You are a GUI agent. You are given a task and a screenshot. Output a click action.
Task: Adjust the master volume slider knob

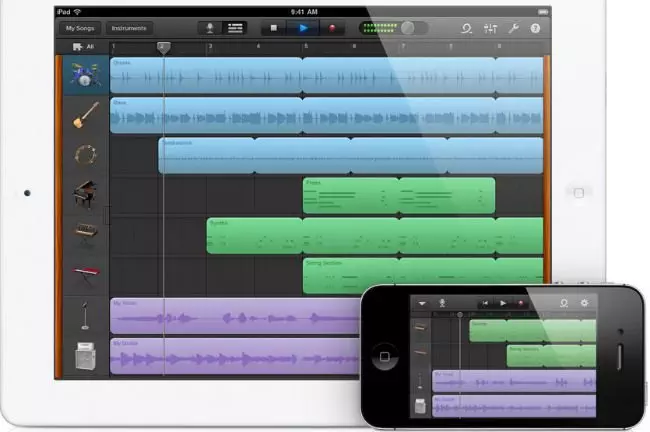point(407,28)
